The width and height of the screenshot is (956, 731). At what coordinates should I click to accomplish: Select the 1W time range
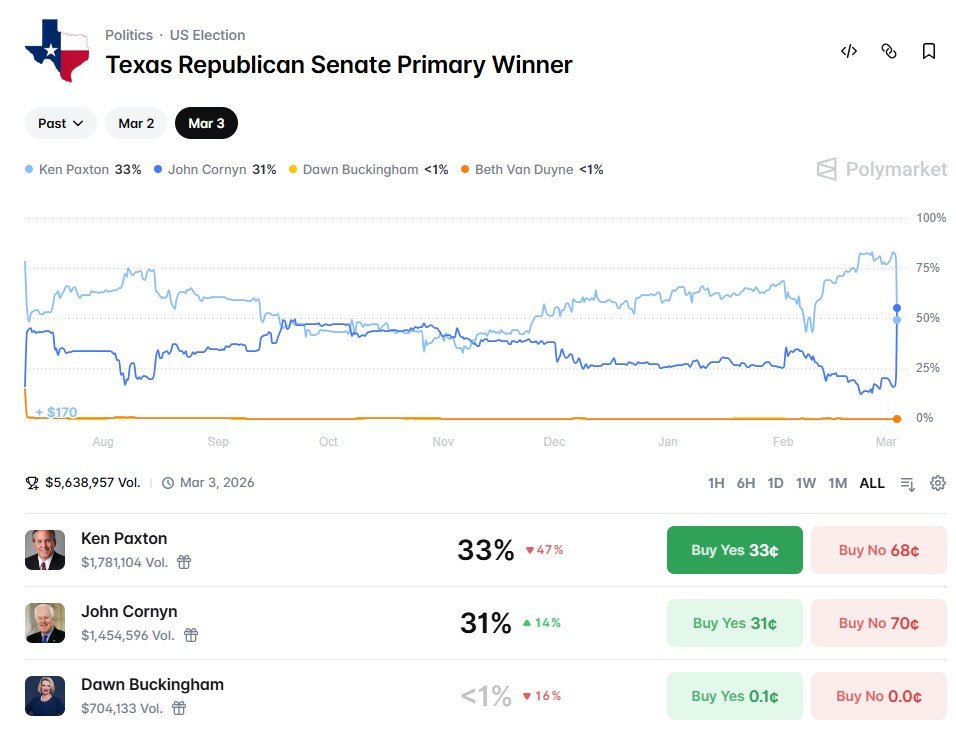tap(806, 483)
